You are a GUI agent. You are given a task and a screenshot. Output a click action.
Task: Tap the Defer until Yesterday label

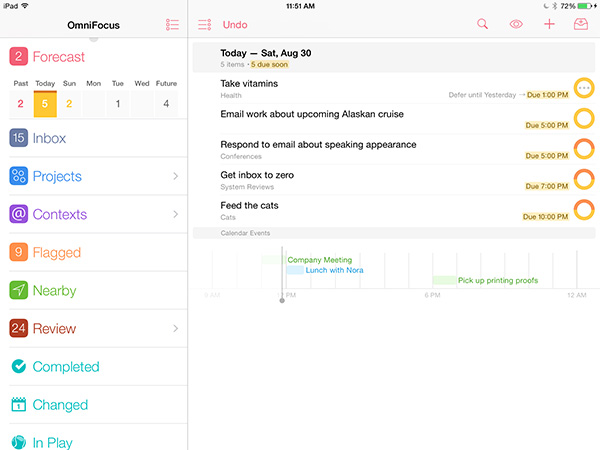click(x=482, y=95)
